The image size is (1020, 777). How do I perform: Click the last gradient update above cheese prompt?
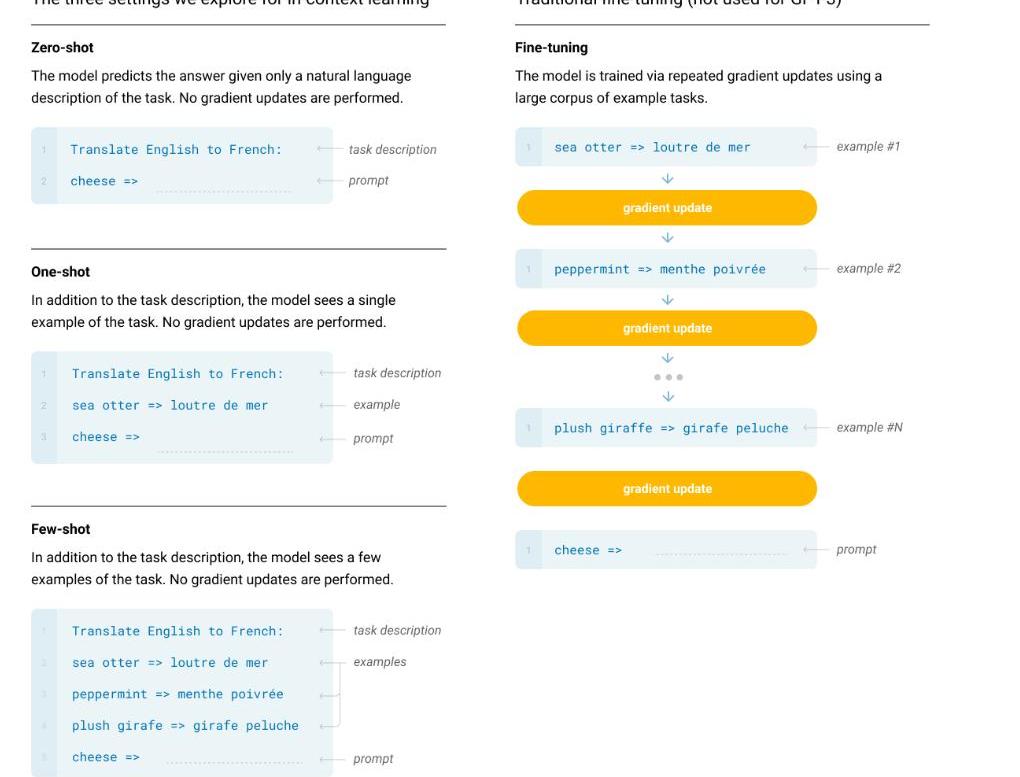coord(667,489)
